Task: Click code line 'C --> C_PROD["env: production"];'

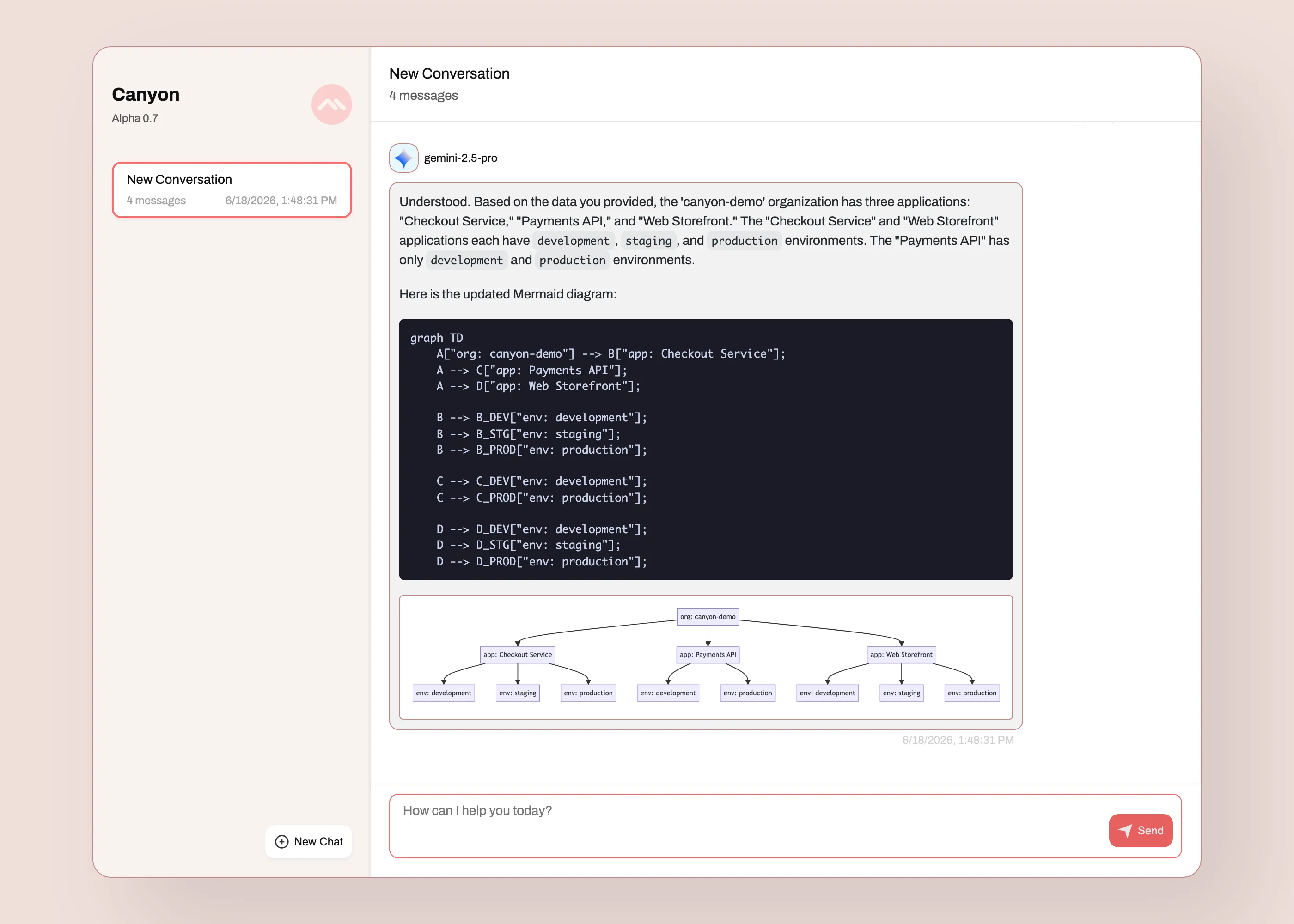Action: coord(541,498)
